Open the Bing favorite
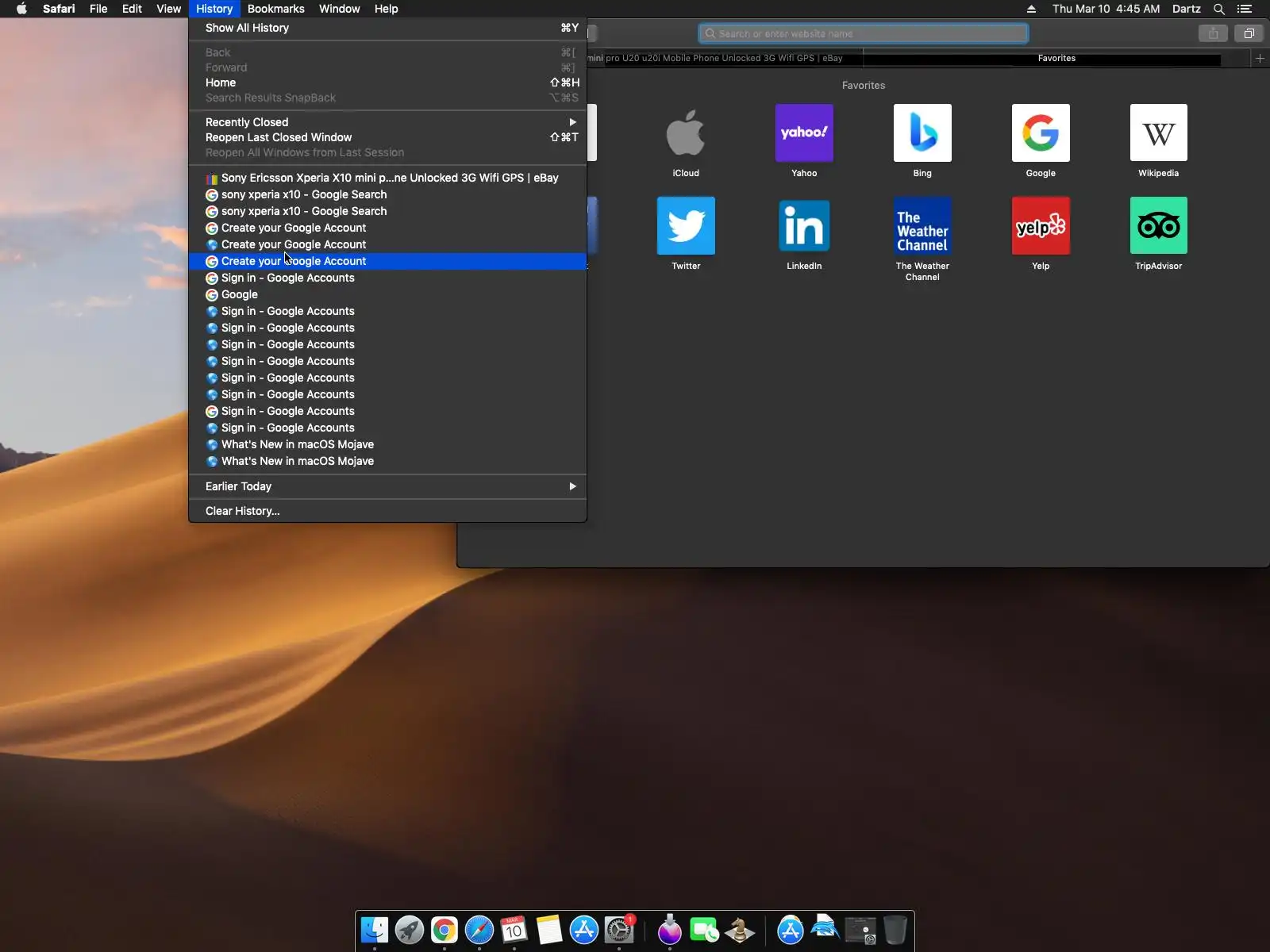 pyautogui.click(x=922, y=133)
